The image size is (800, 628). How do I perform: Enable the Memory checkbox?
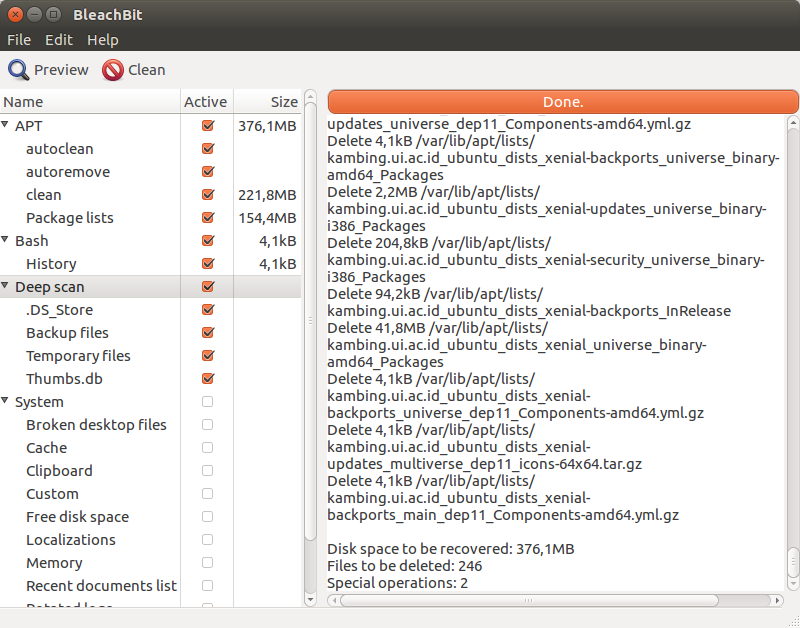click(x=207, y=562)
